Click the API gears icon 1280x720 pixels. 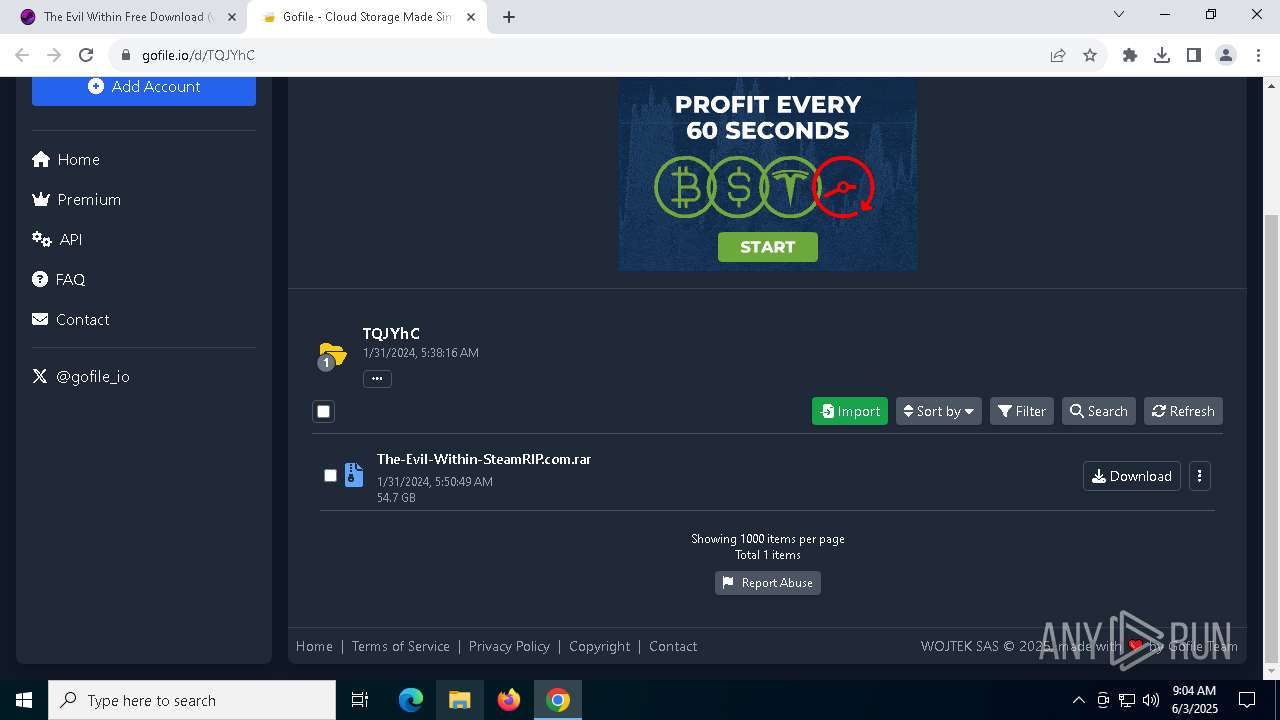41,240
